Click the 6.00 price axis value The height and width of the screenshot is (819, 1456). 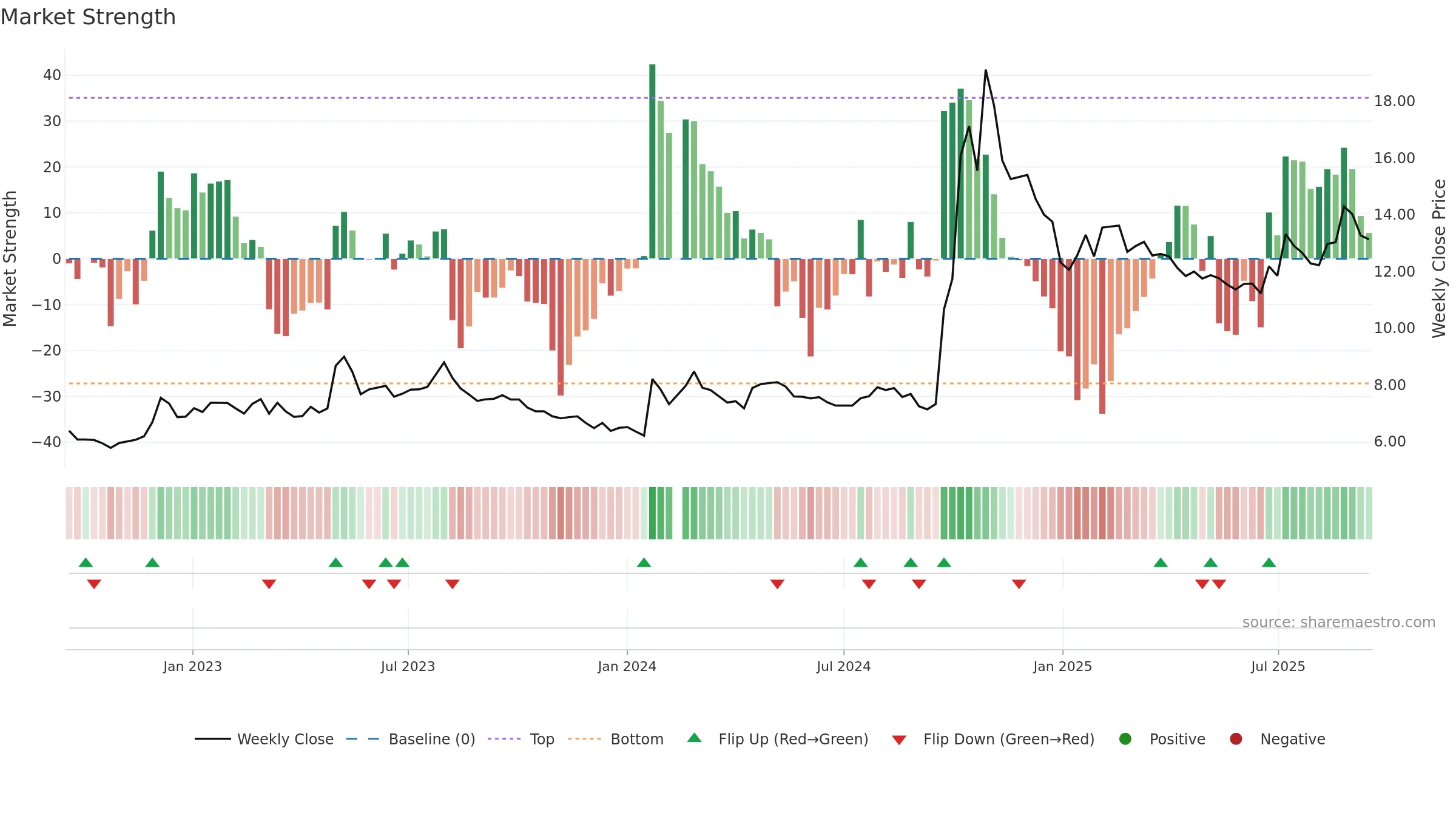click(x=1390, y=441)
